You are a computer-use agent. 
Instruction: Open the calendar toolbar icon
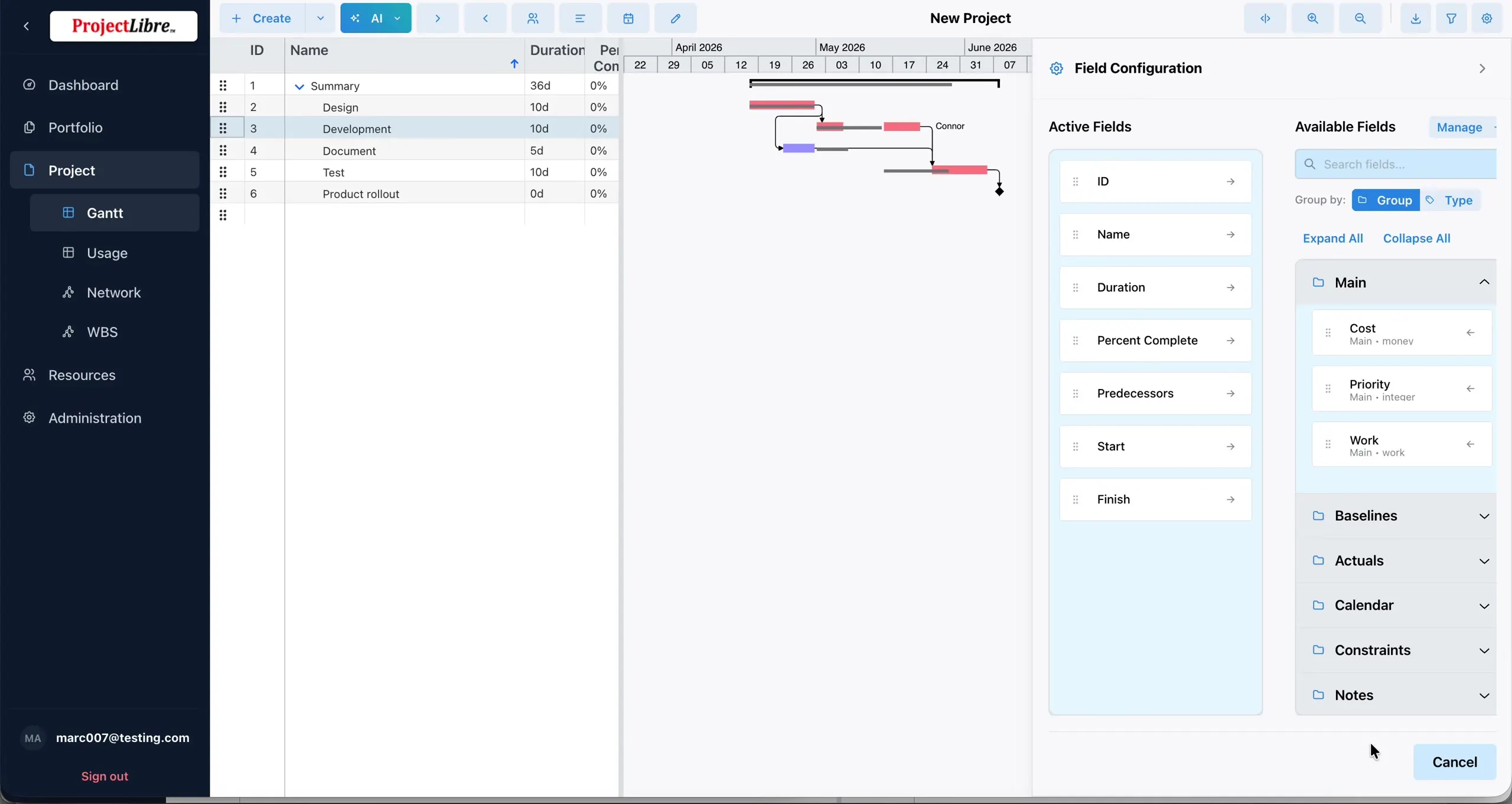(x=628, y=18)
